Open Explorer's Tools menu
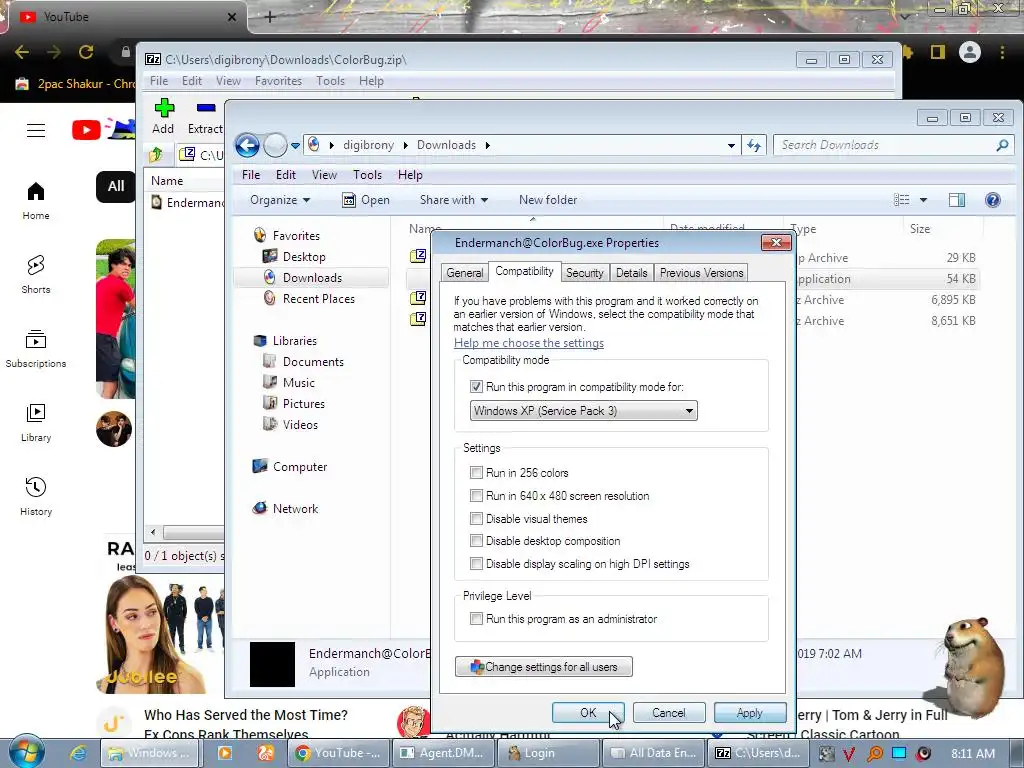 pos(367,174)
